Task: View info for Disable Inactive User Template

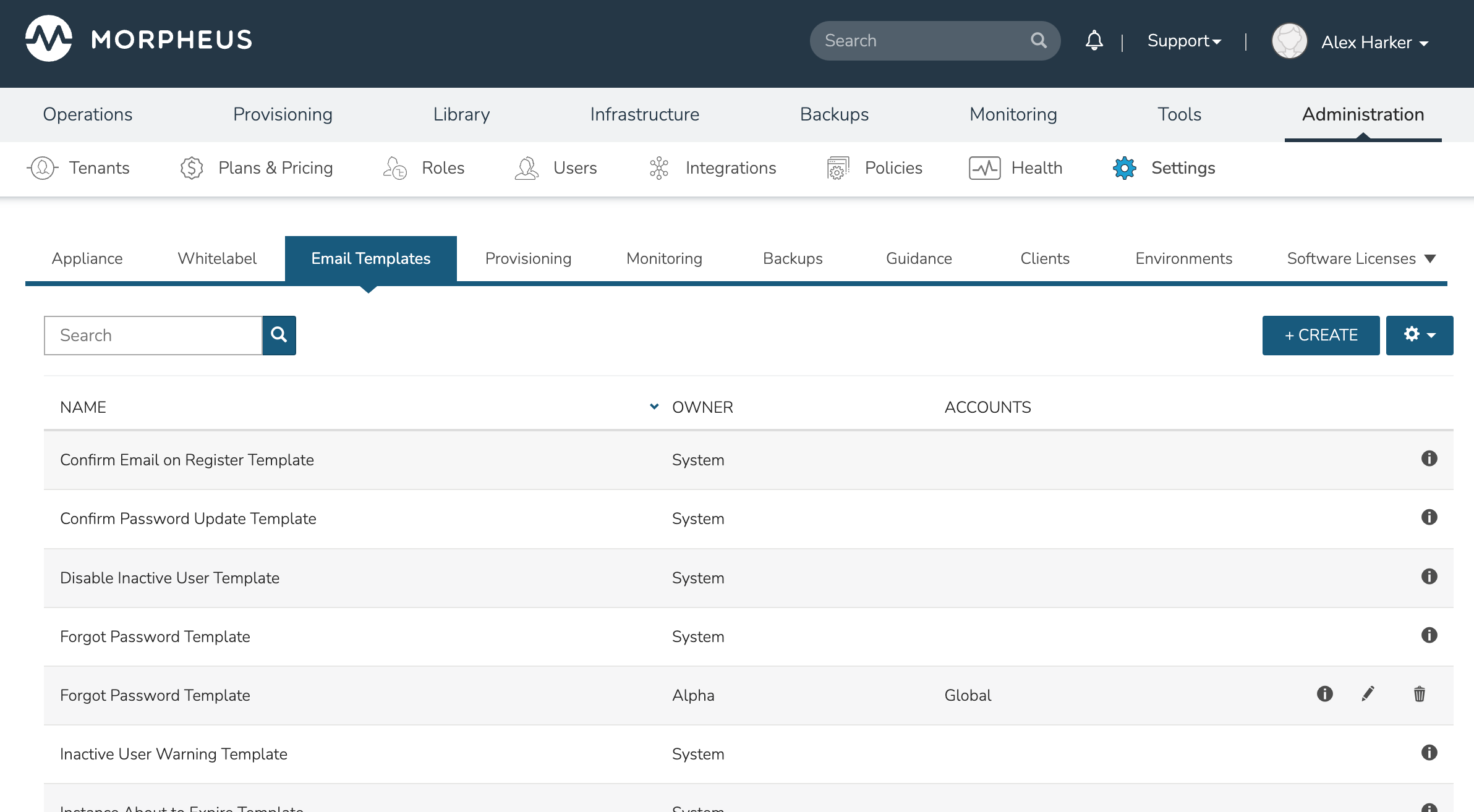Action: 1429,577
